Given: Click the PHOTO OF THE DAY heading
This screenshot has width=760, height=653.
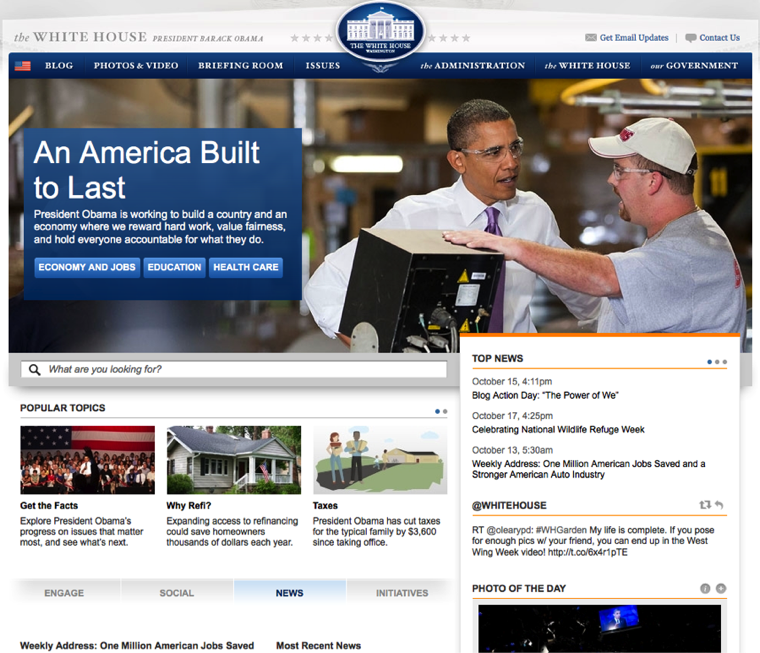Looking at the screenshot, I should click(x=519, y=589).
